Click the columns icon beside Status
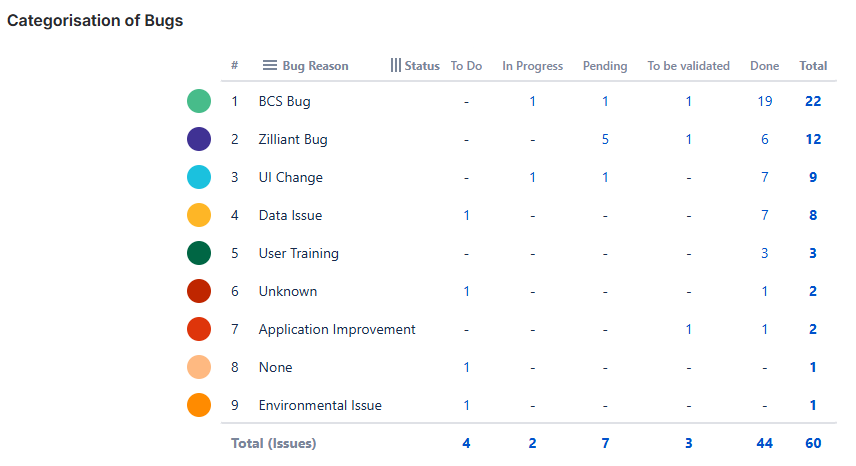The height and width of the screenshot is (466, 856). coord(396,66)
